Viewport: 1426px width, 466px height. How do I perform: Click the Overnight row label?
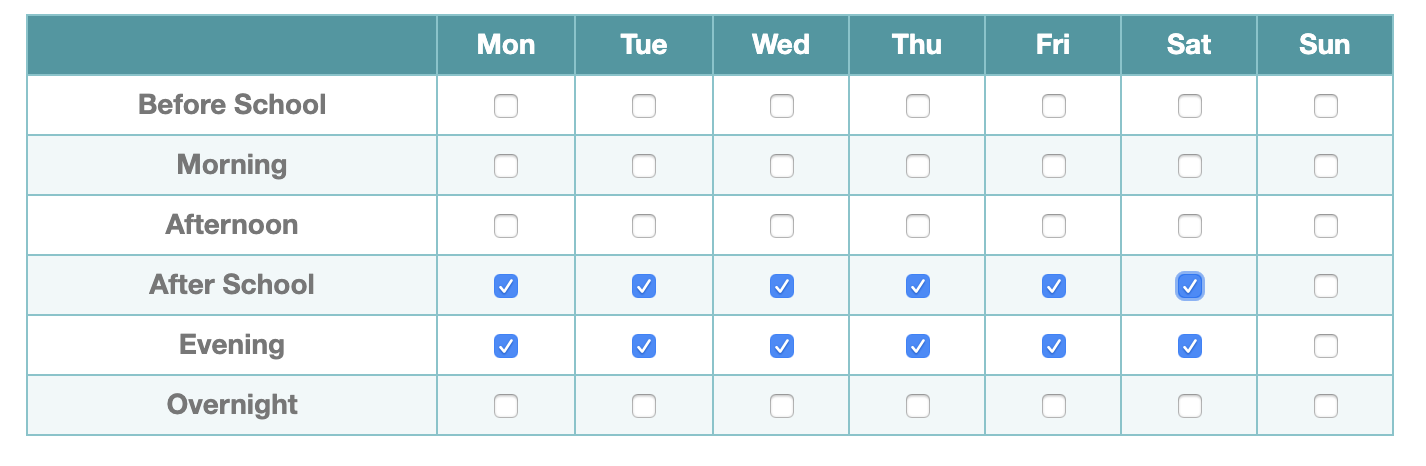pos(232,405)
